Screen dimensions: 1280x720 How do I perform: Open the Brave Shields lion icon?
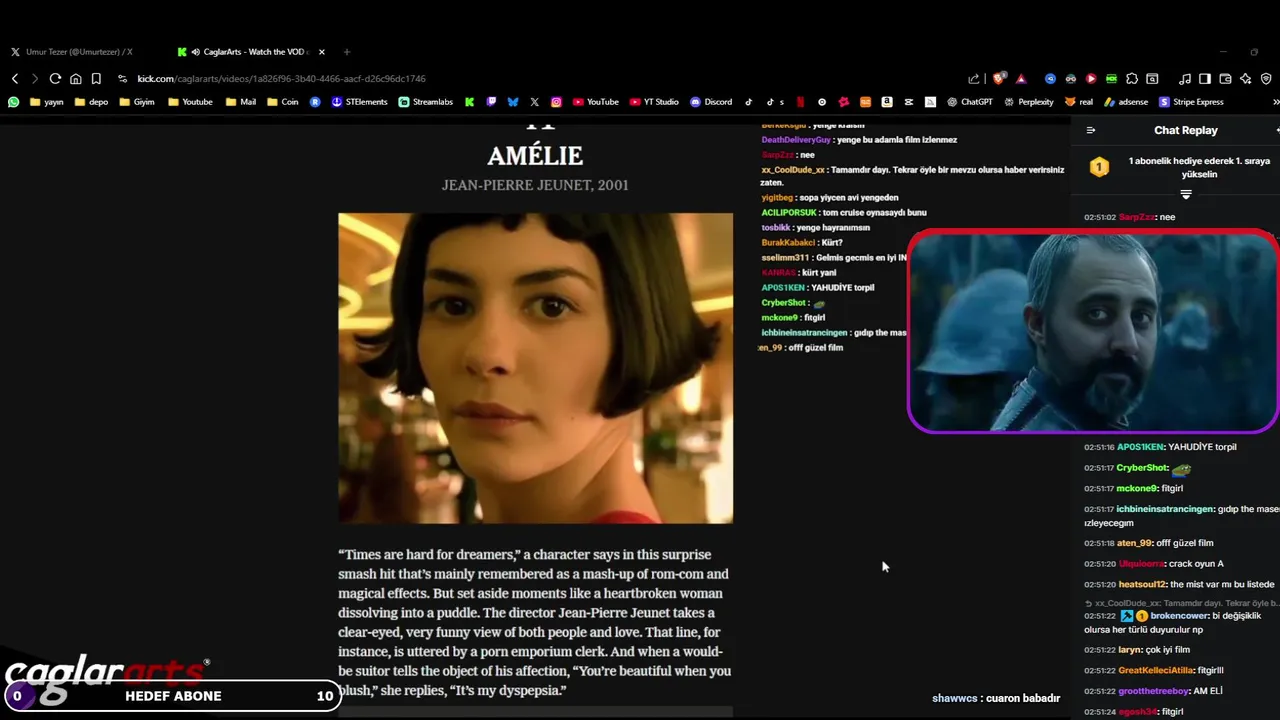tap(999, 79)
